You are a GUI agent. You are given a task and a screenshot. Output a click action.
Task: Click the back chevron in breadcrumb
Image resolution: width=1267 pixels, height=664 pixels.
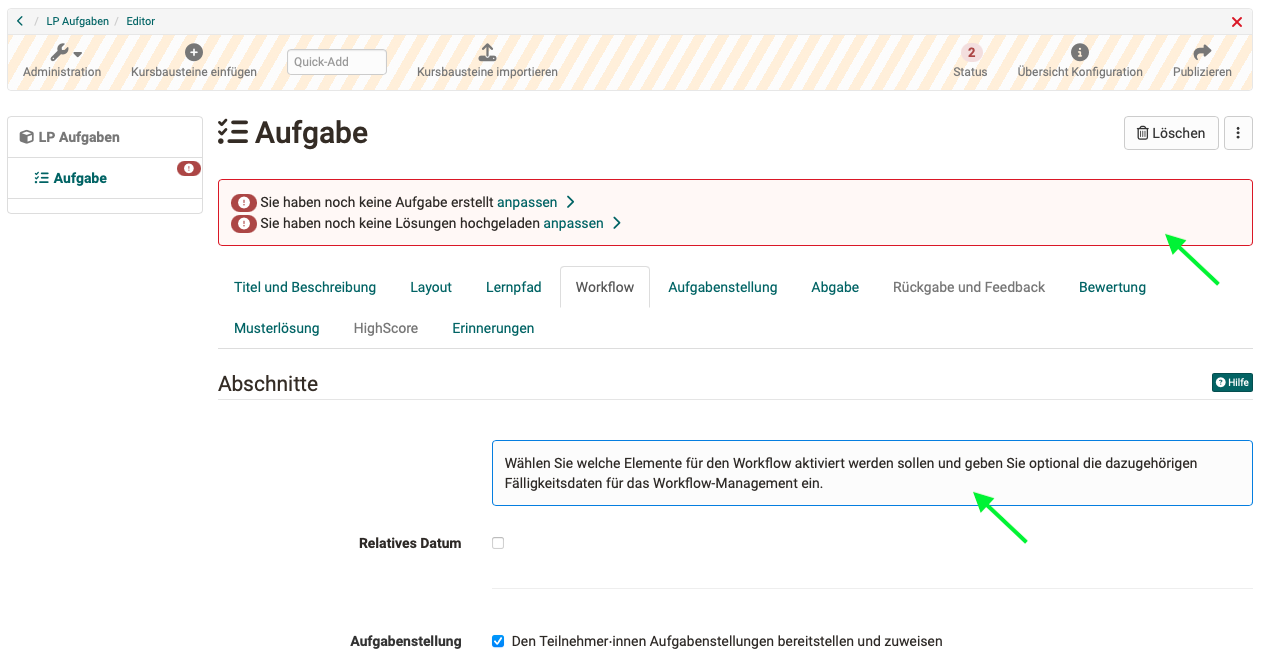(x=20, y=21)
